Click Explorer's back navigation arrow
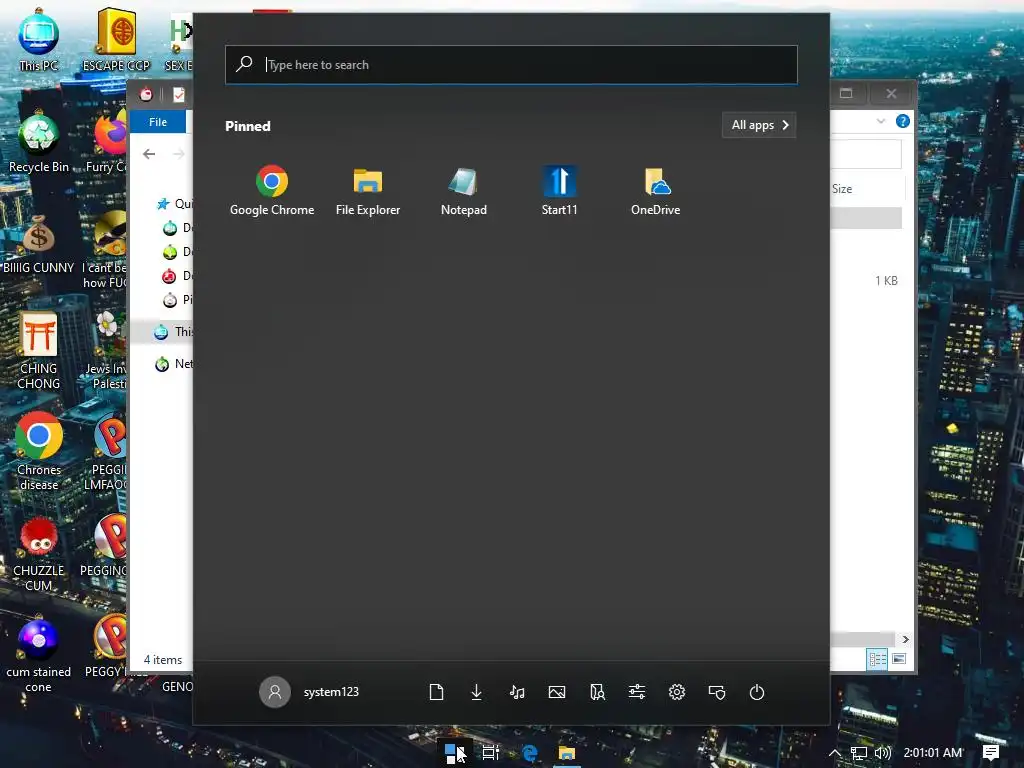Screen dimensions: 1024x768 click(x=149, y=154)
